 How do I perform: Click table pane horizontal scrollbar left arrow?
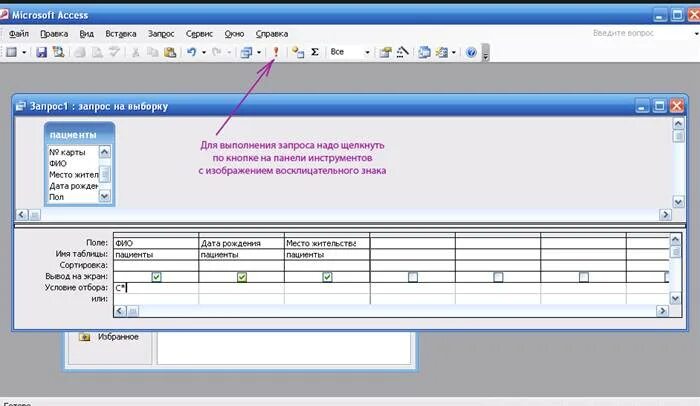coord(21,215)
